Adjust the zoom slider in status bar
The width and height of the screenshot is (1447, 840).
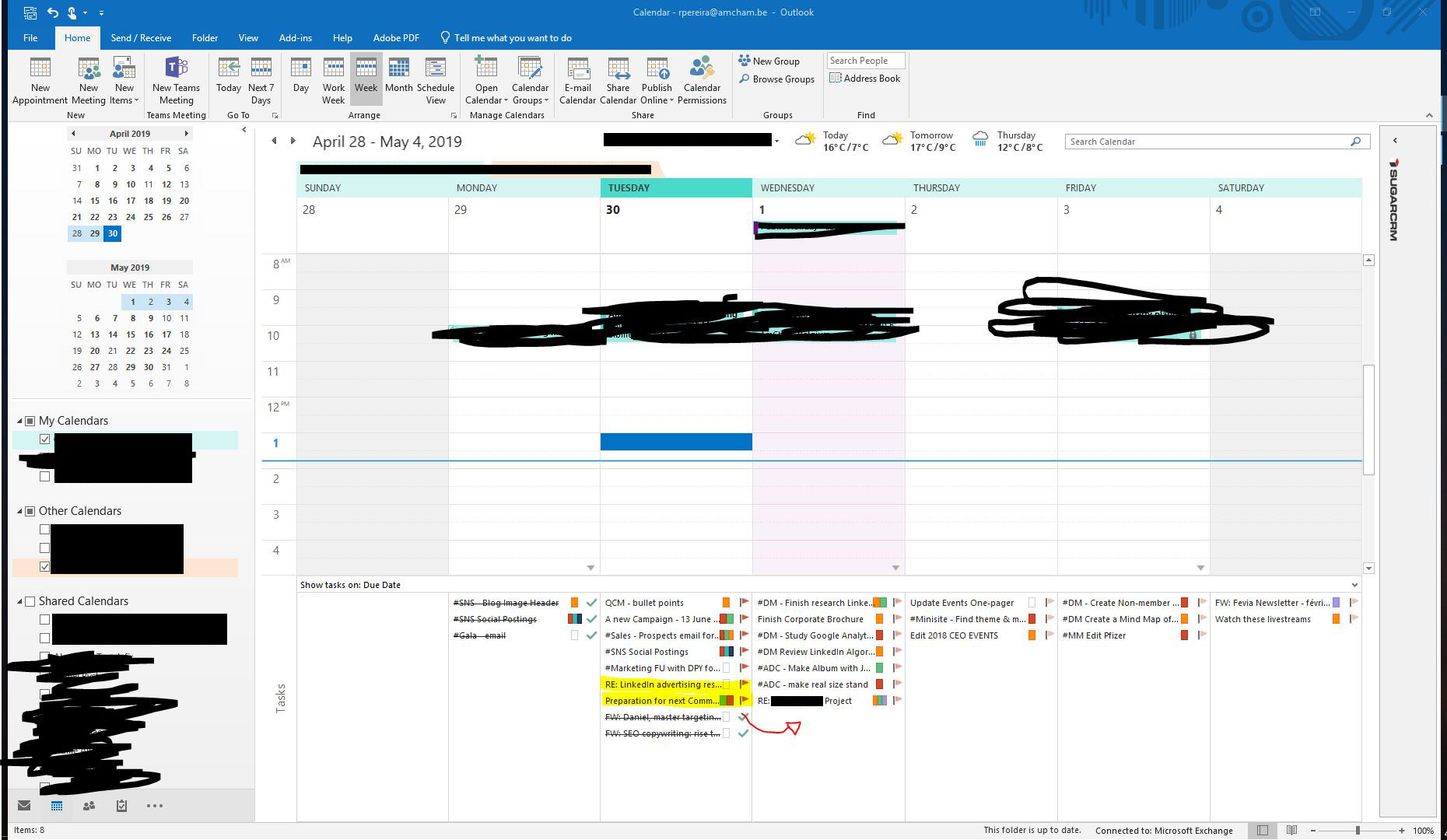pyautogui.click(x=1358, y=831)
